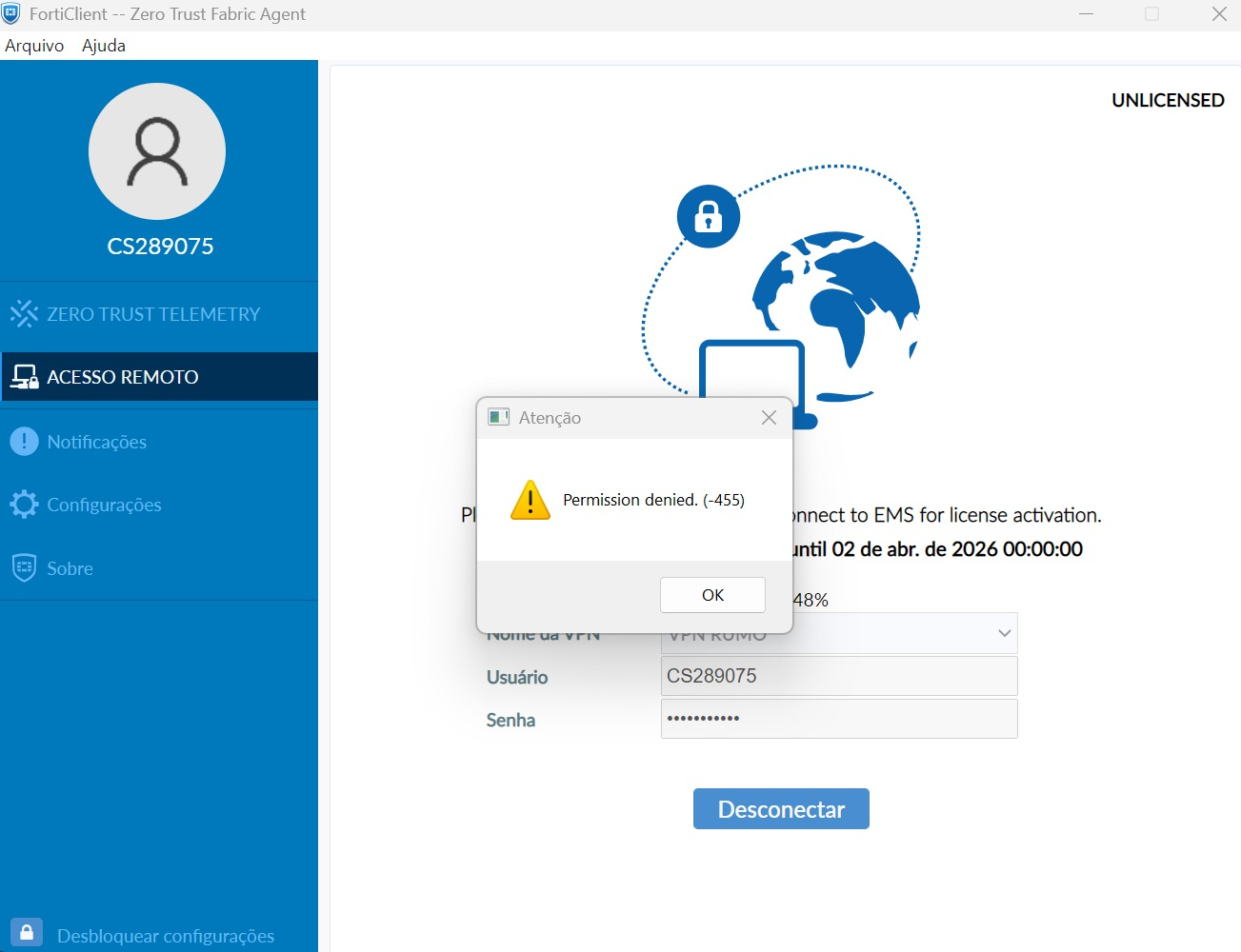Click the globe graphic in VPN illustration
The height and width of the screenshot is (952, 1241).
pyautogui.click(x=836, y=314)
